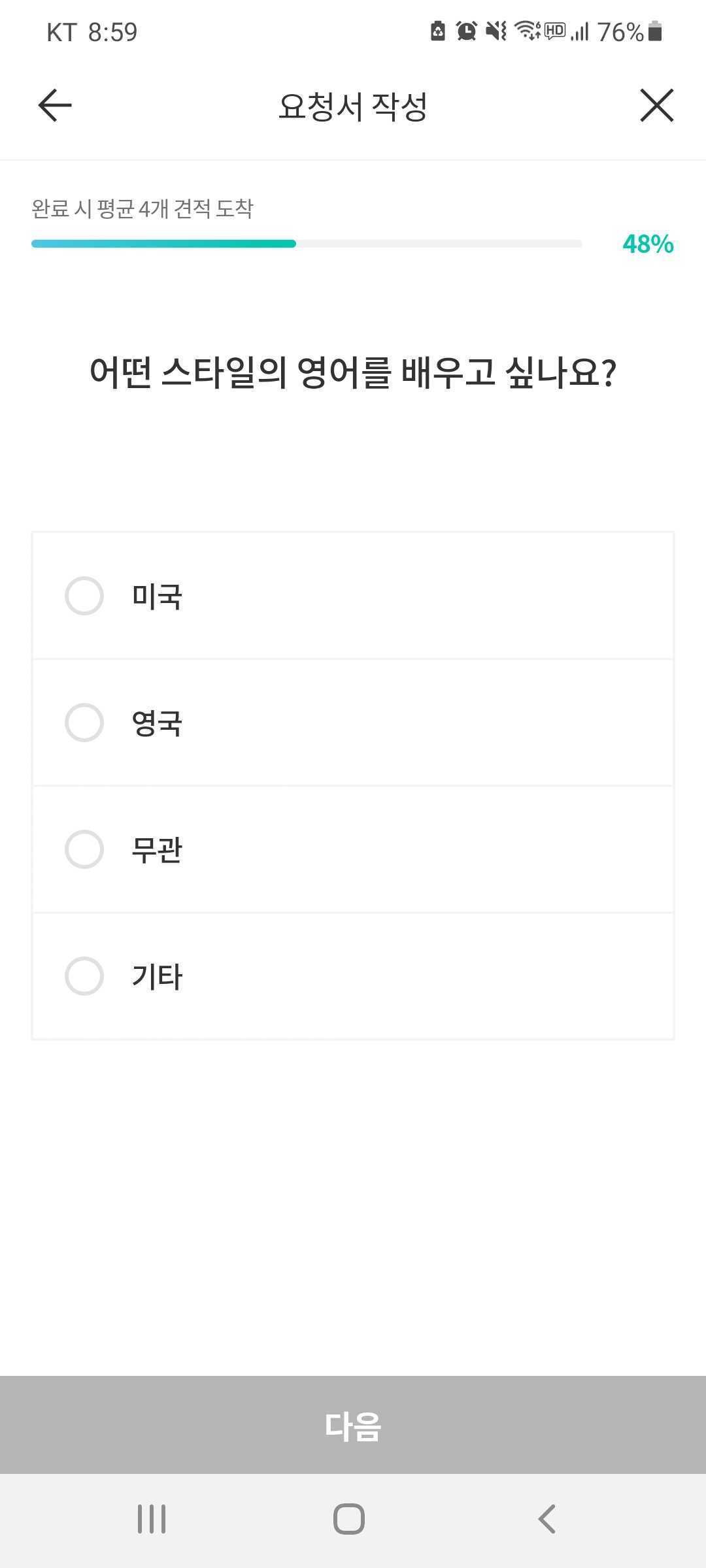
Task: Tap the 요청서 작성 page title
Action: [x=353, y=106]
